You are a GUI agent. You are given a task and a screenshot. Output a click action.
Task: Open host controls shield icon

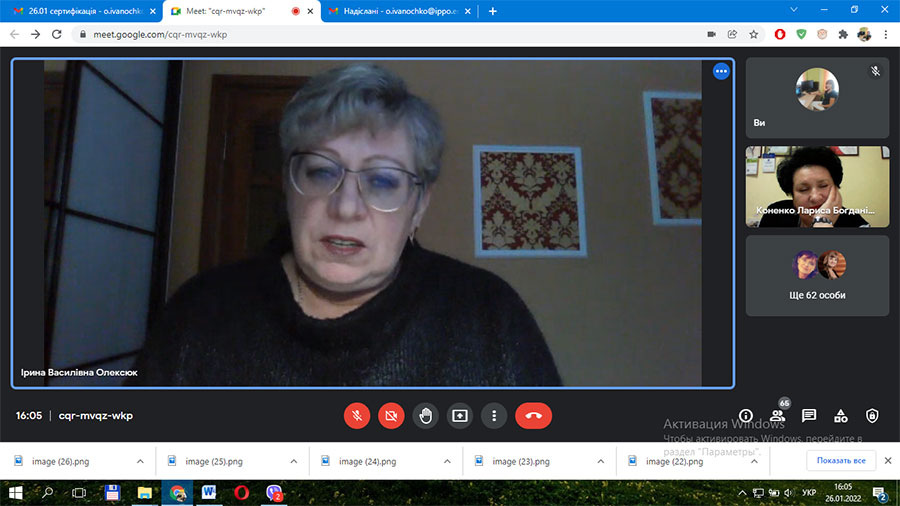[x=872, y=415]
